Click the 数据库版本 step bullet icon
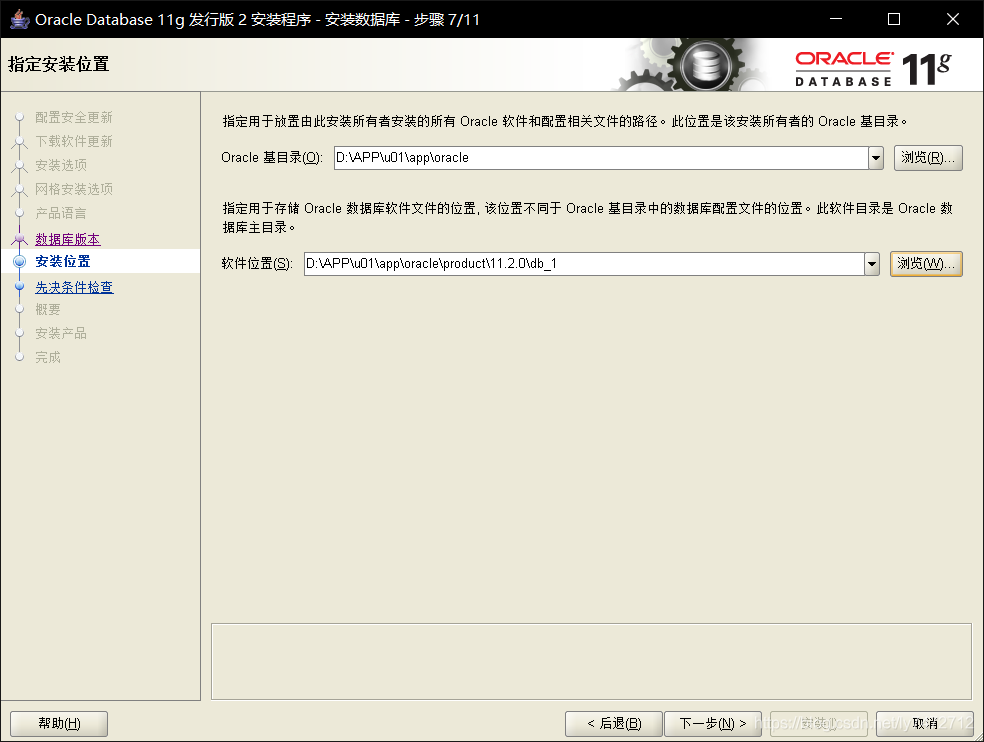Image resolution: width=984 pixels, height=742 pixels. click(19, 239)
